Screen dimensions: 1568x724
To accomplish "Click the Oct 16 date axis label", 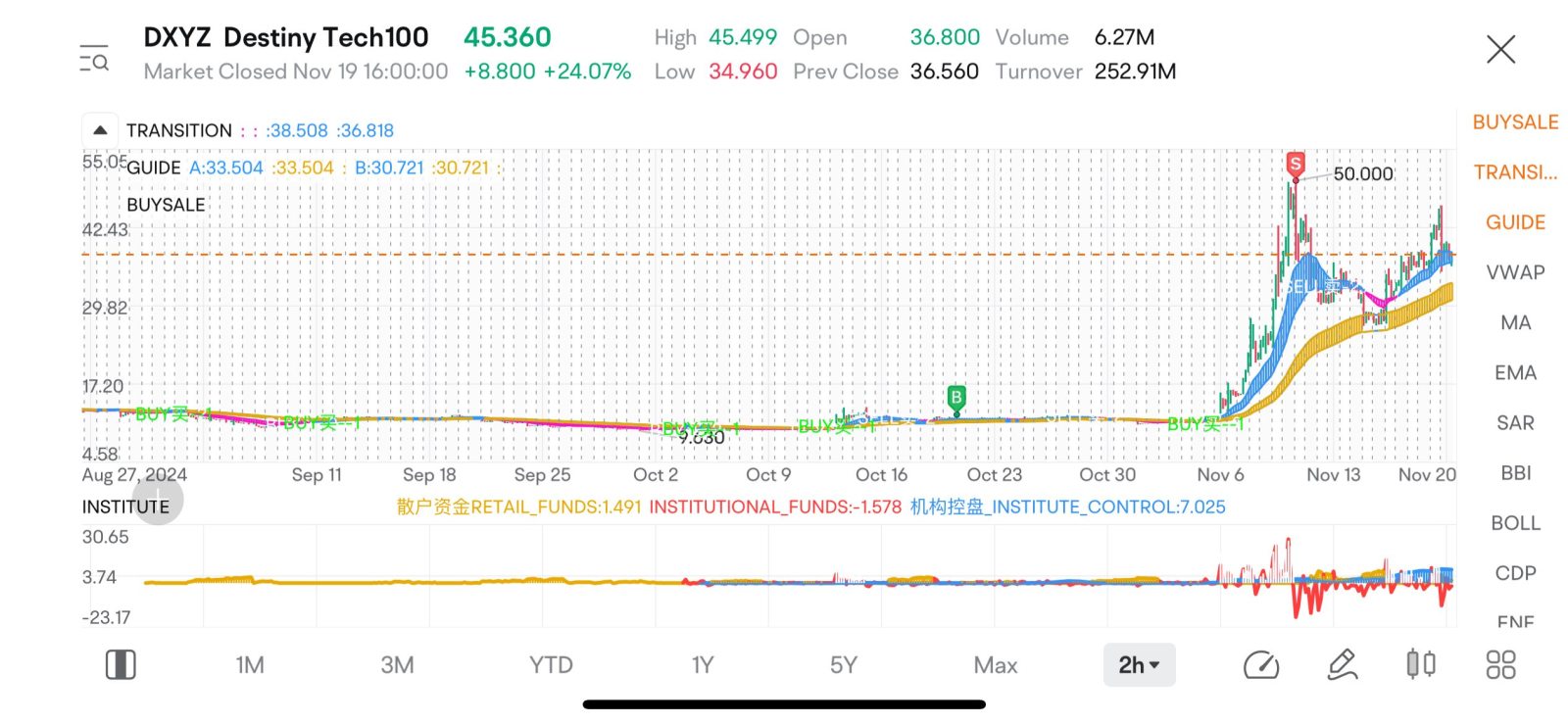I will pyautogui.click(x=881, y=475).
